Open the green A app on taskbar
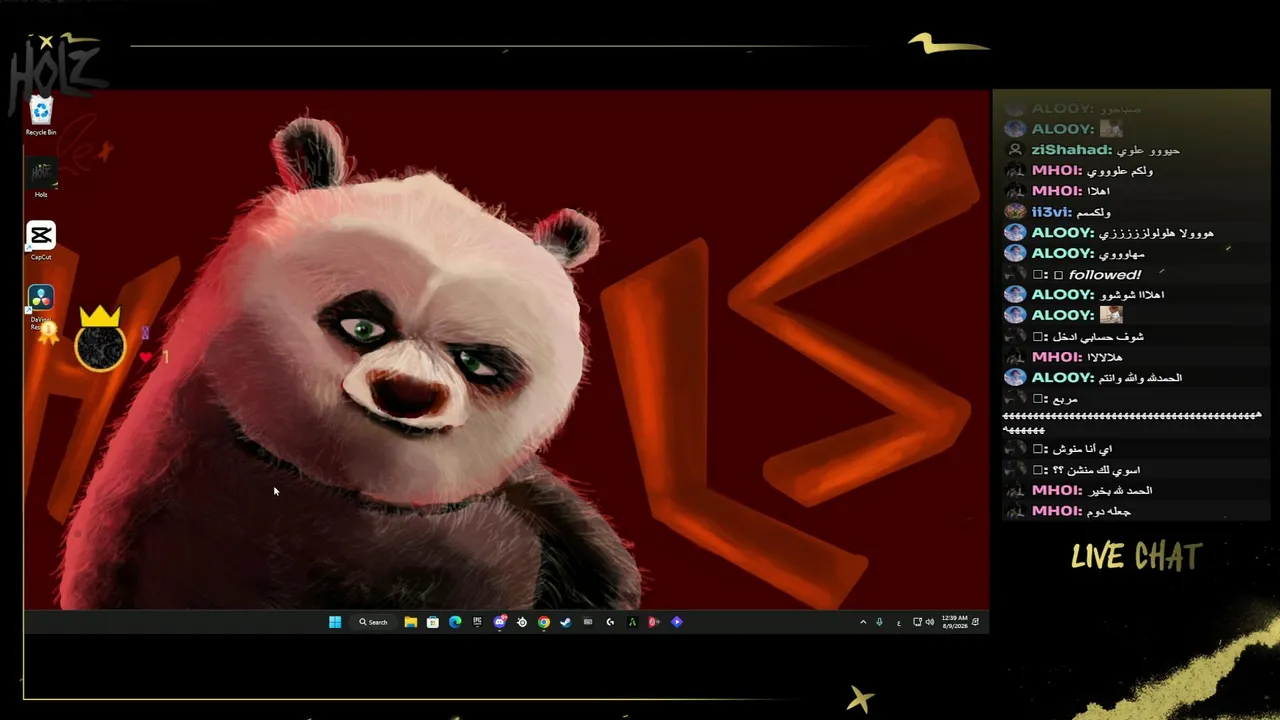 632,622
